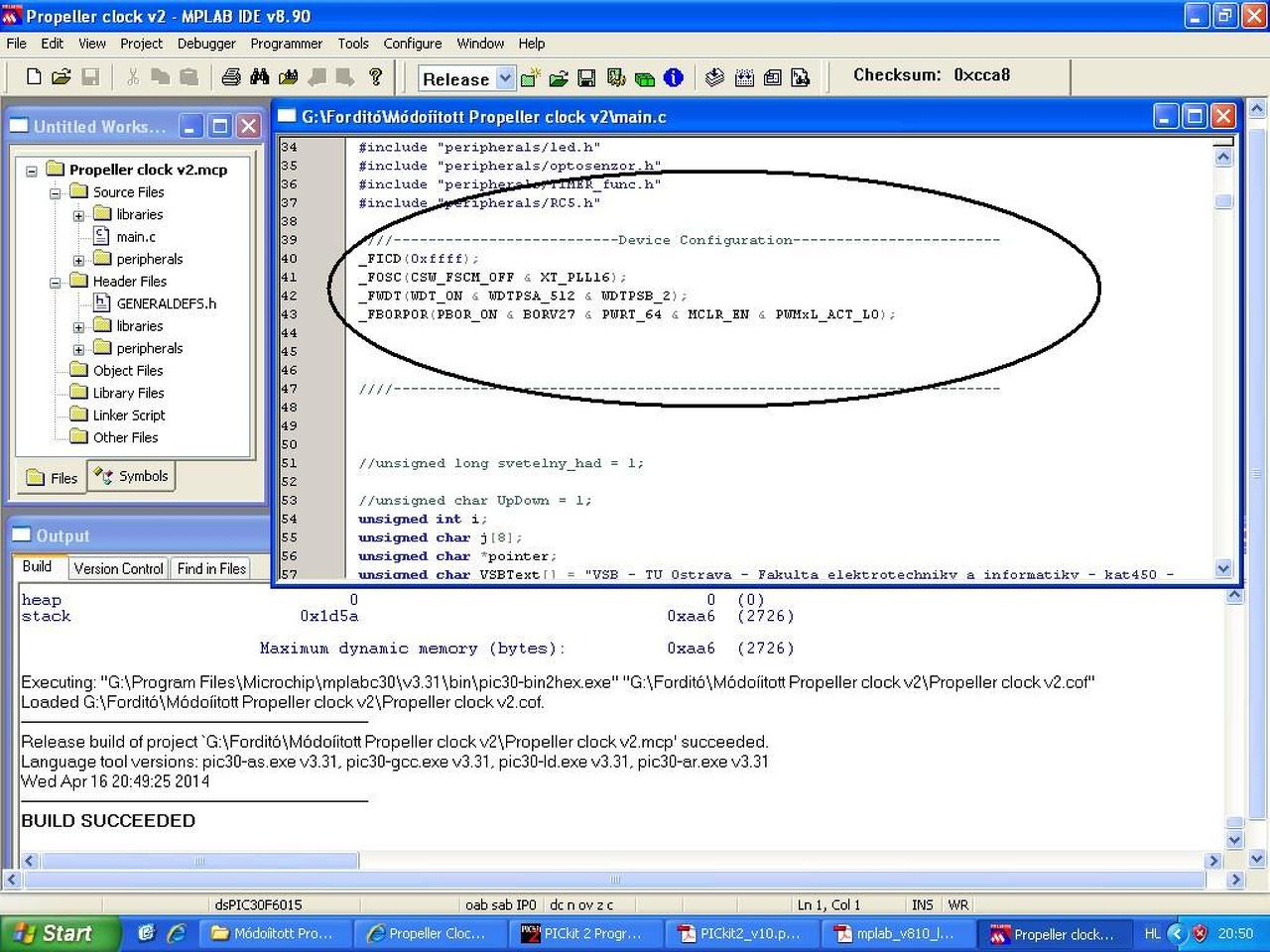Click the main.c file icon in tree
The image size is (1270, 952).
pos(101,236)
